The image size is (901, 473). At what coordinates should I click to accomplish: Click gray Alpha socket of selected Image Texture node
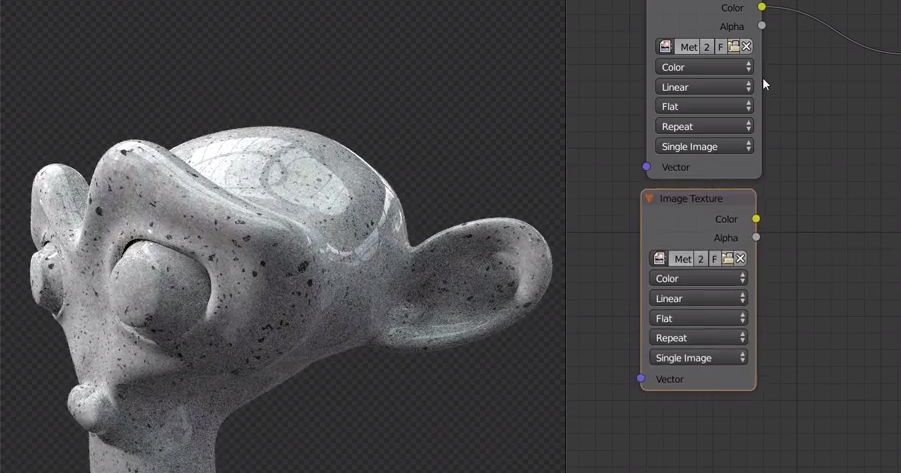[x=756, y=237]
